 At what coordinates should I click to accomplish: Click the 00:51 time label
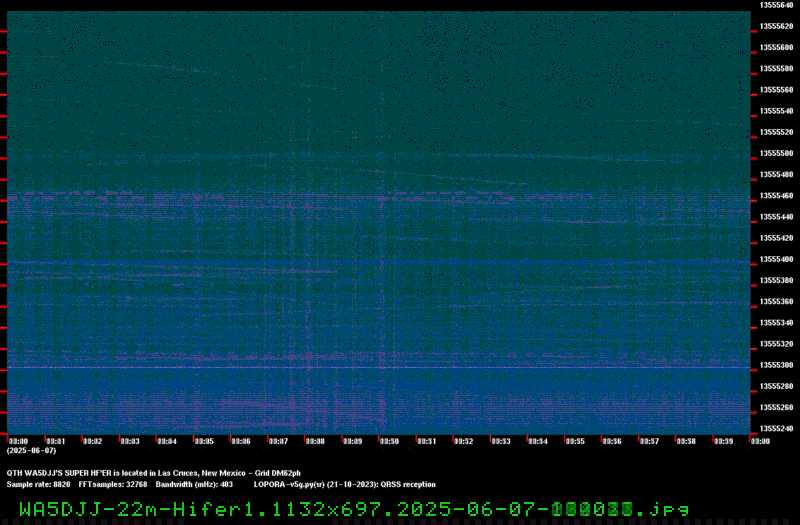tap(427, 441)
